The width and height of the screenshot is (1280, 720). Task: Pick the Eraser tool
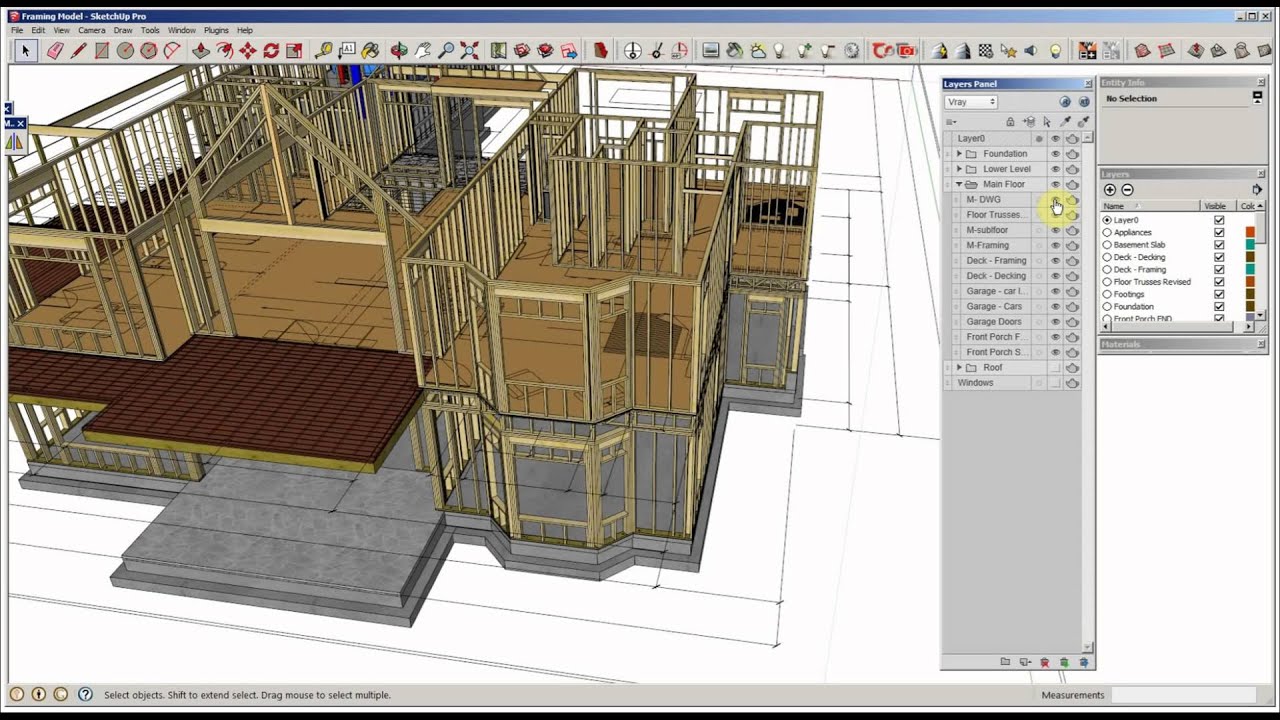pyautogui.click(x=54, y=51)
